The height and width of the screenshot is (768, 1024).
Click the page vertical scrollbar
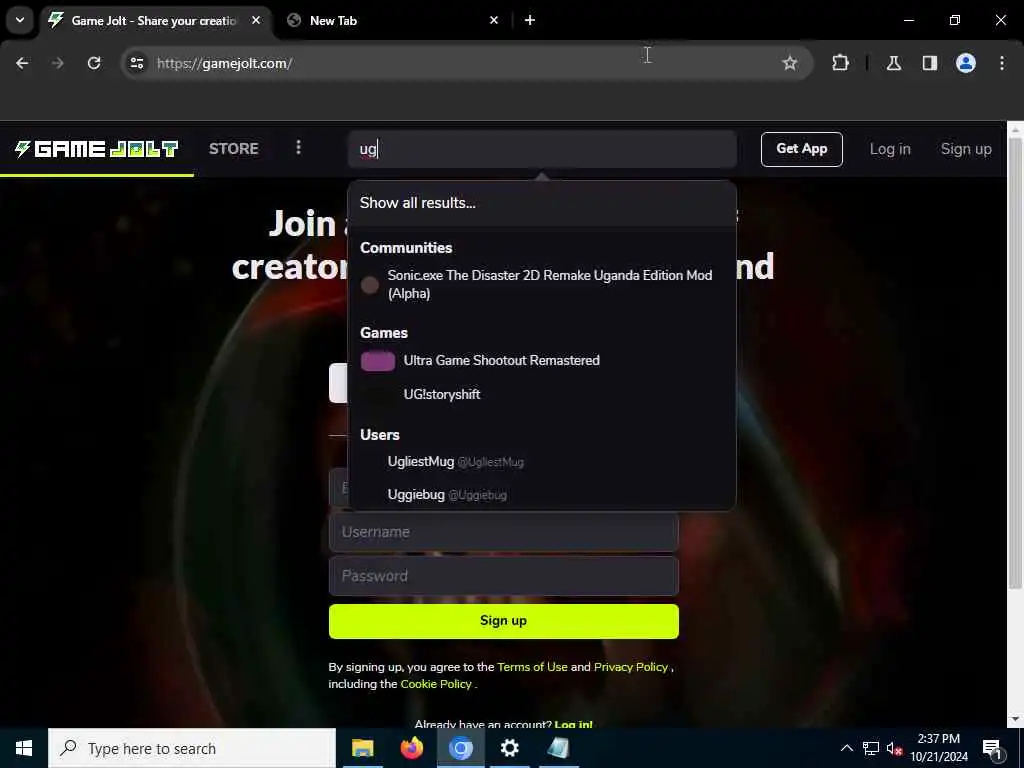1015,362
